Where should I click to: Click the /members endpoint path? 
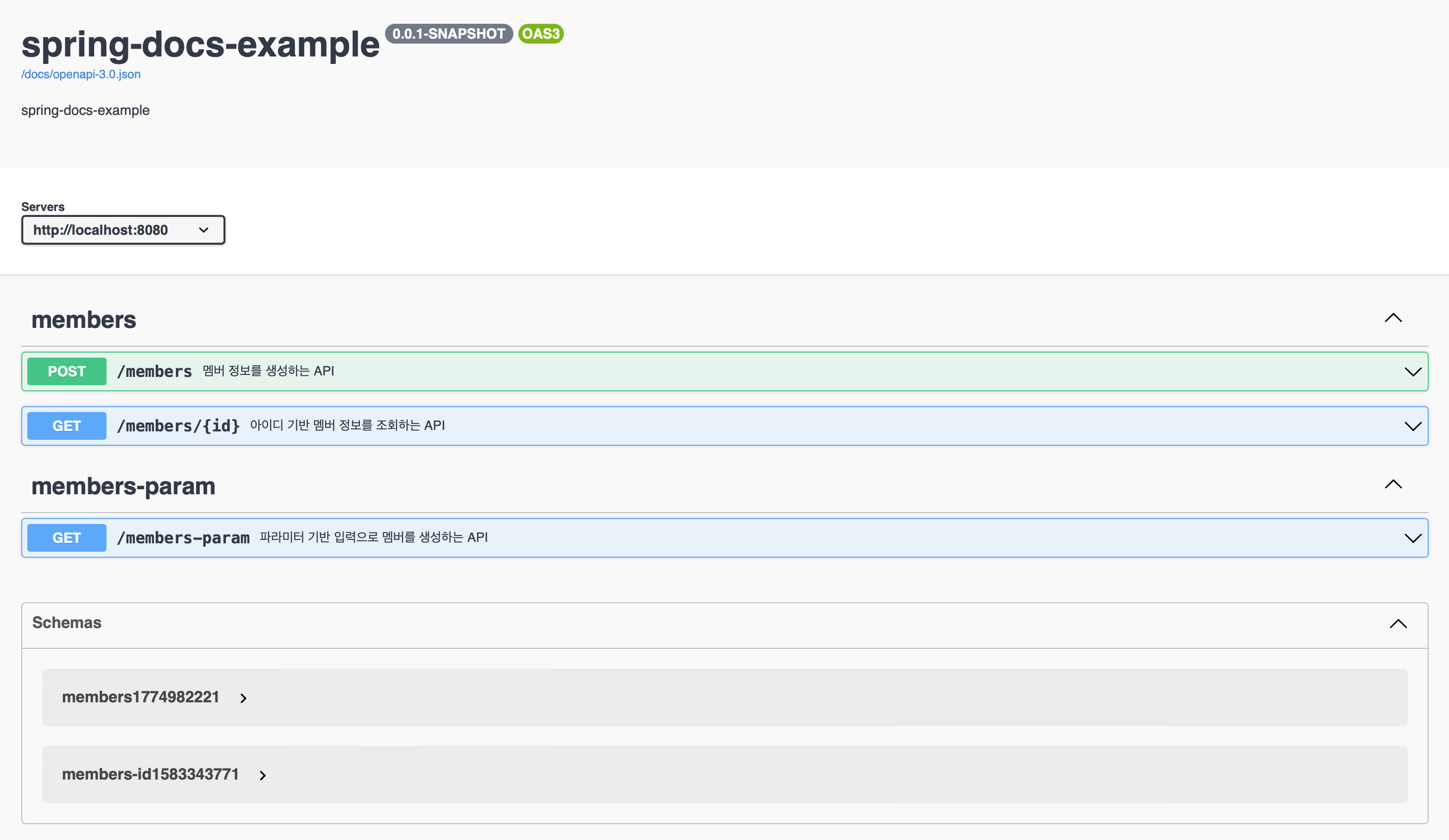point(155,372)
